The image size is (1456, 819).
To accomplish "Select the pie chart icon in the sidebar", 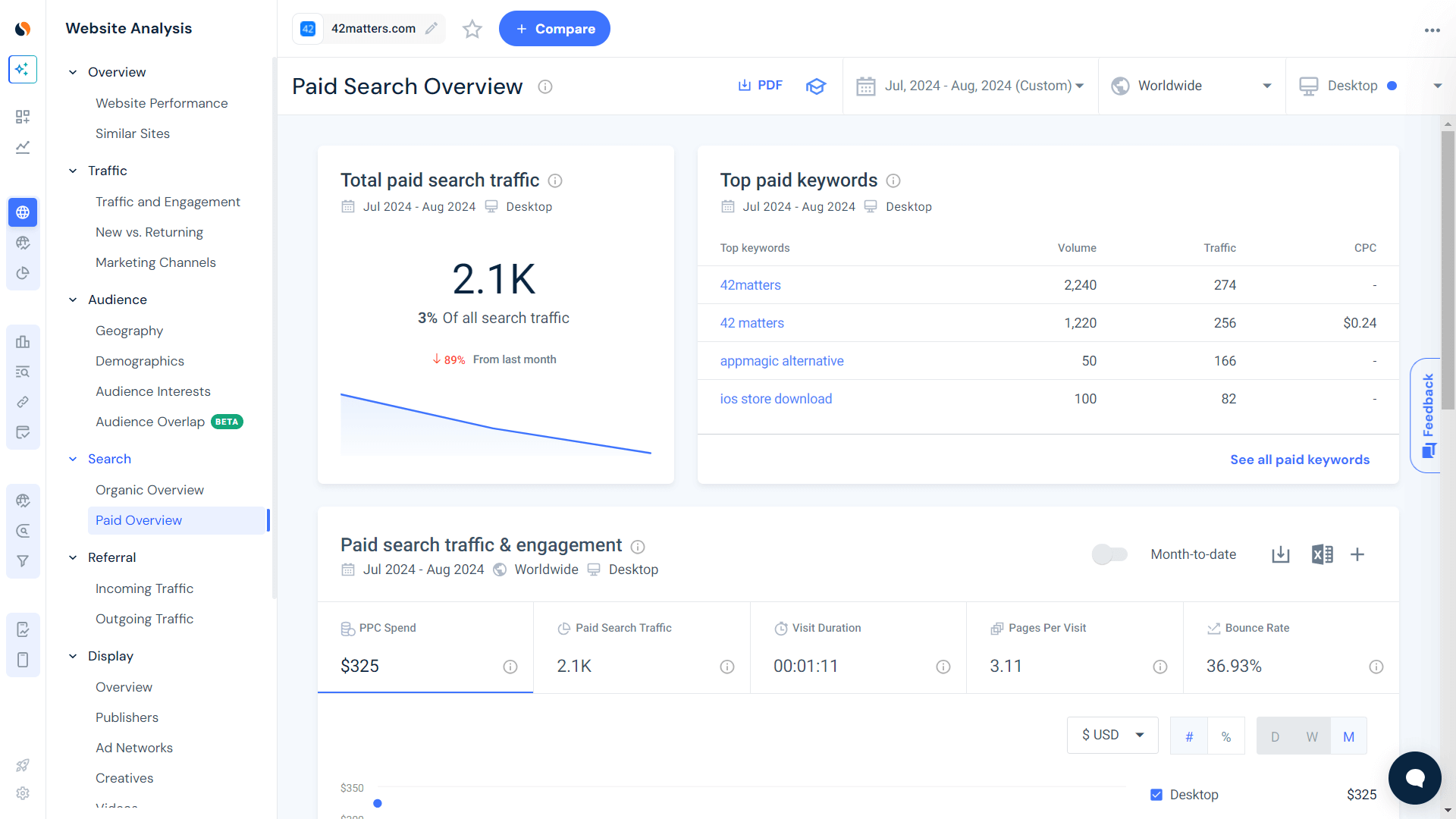I will click(x=22, y=273).
